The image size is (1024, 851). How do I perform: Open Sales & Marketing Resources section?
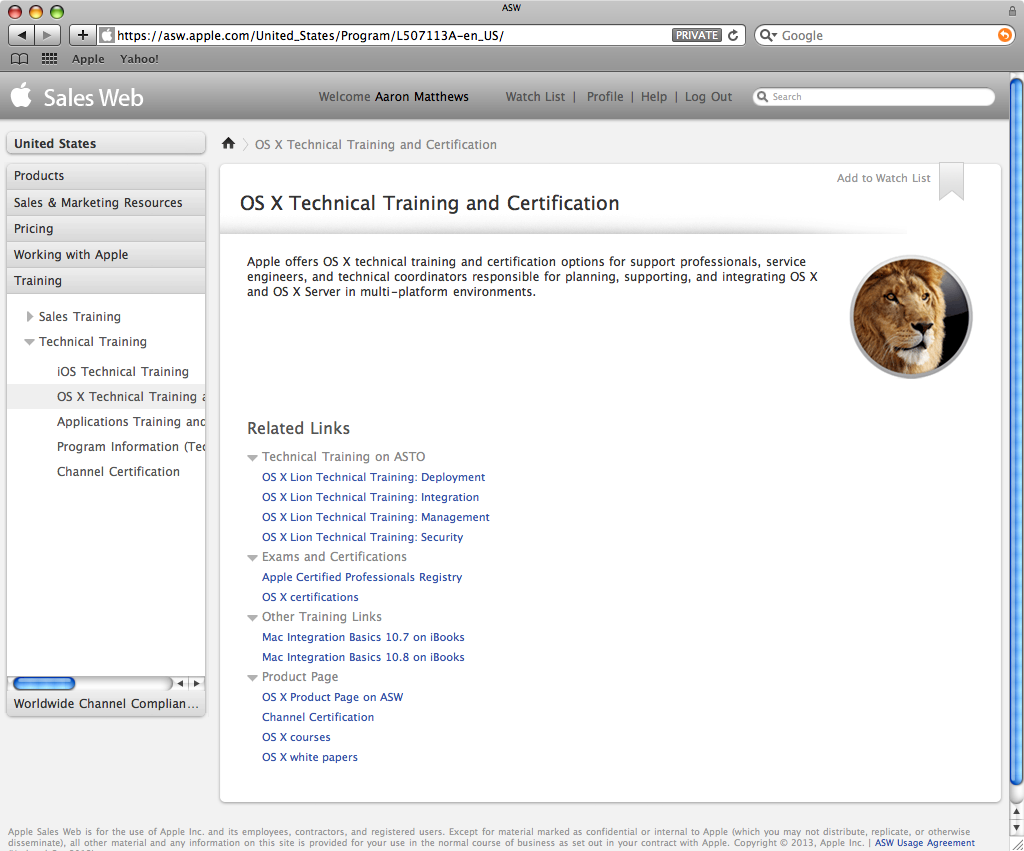[x=106, y=202]
